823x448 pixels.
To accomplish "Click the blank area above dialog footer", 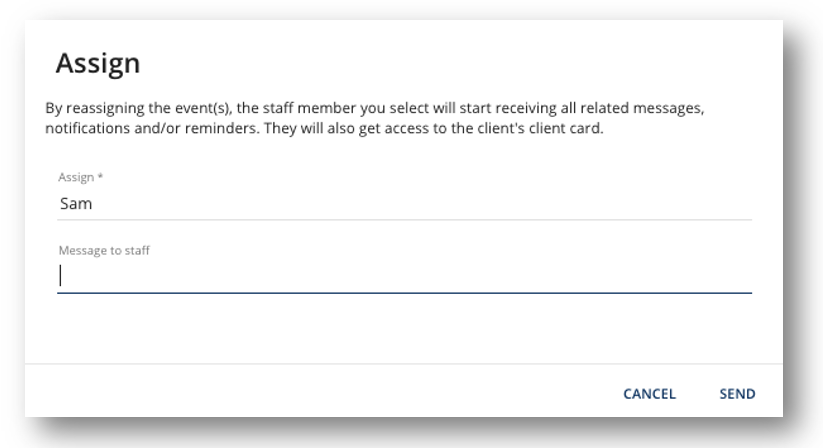I will pos(404,328).
